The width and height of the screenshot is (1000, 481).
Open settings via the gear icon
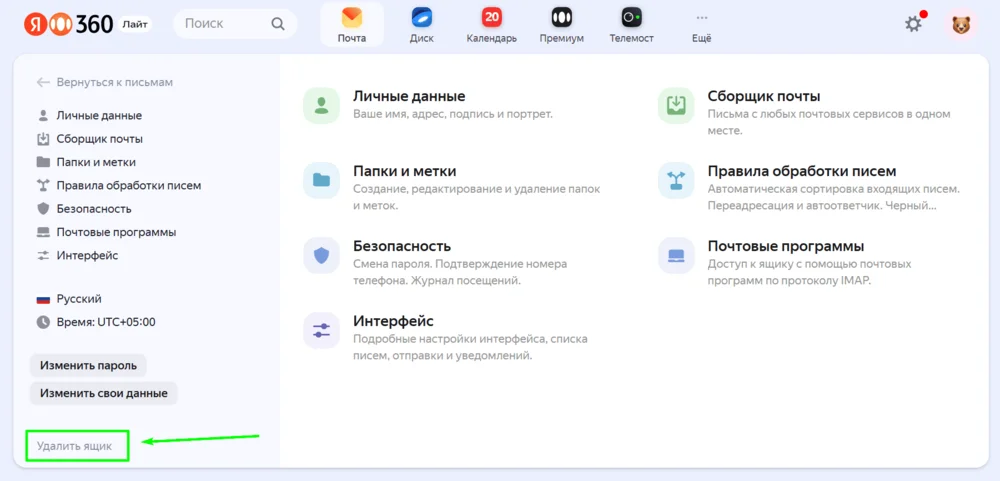(x=913, y=24)
